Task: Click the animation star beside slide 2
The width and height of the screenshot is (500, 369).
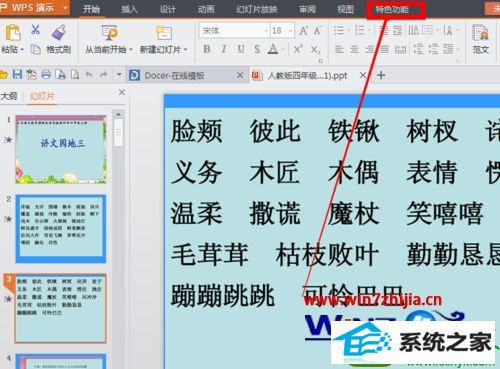Action: pyautogui.click(x=9, y=219)
